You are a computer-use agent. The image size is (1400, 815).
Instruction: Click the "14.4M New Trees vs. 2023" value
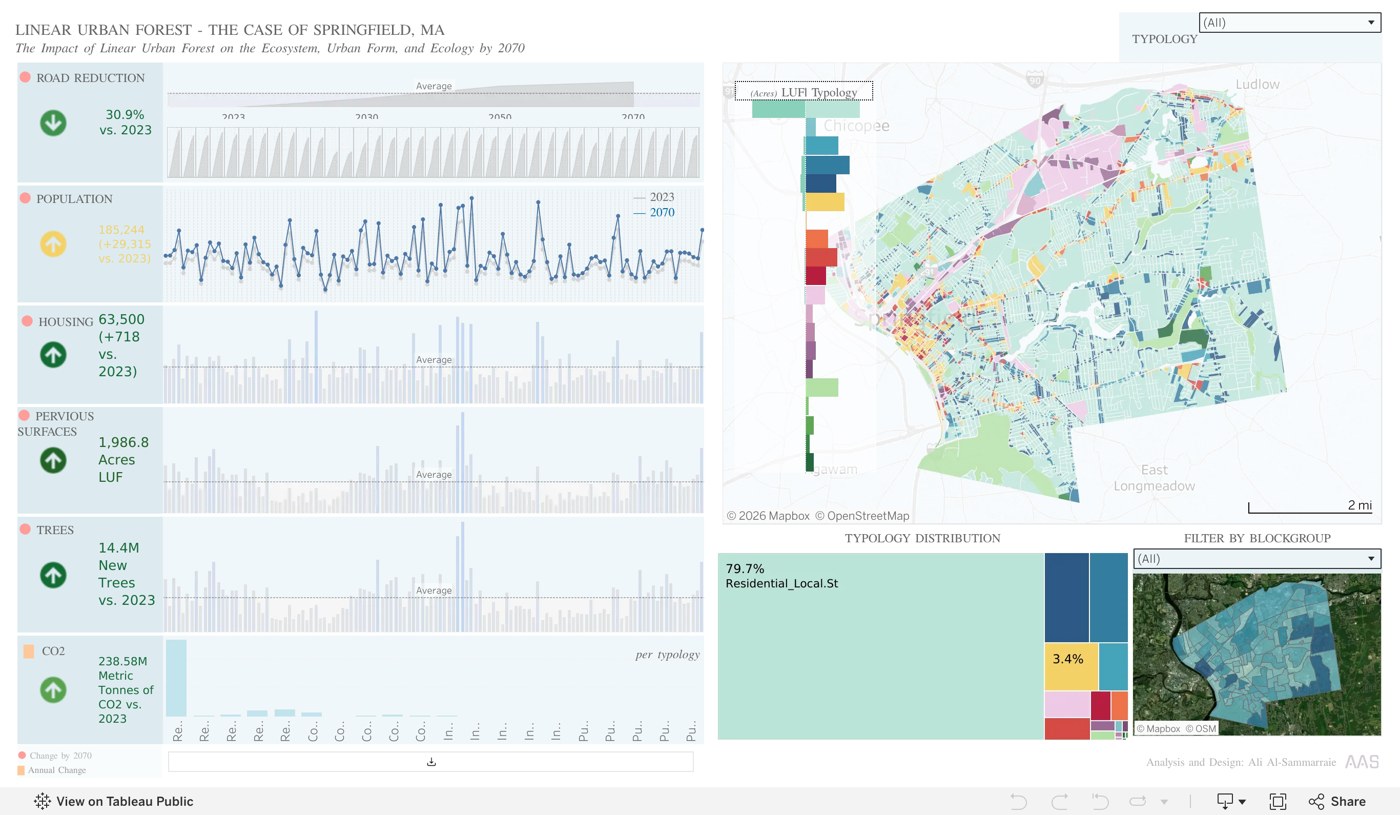[x=127, y=574]
